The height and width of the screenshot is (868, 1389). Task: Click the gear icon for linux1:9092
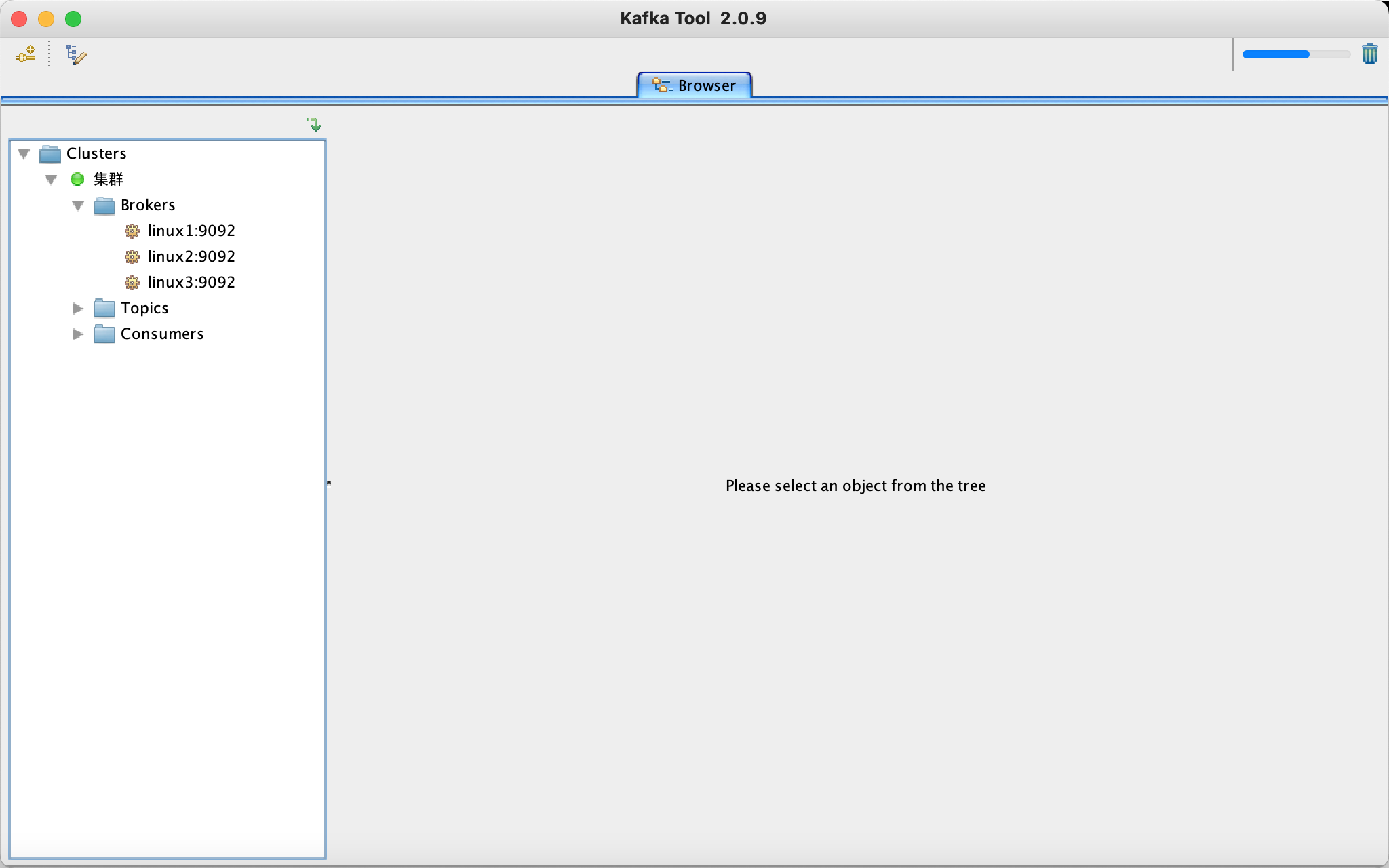point(132,231)
